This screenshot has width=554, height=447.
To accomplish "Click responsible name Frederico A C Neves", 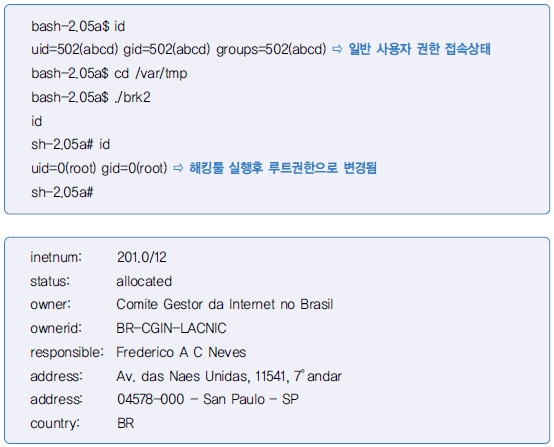I will pyautogui.click(x=181, y=352).
